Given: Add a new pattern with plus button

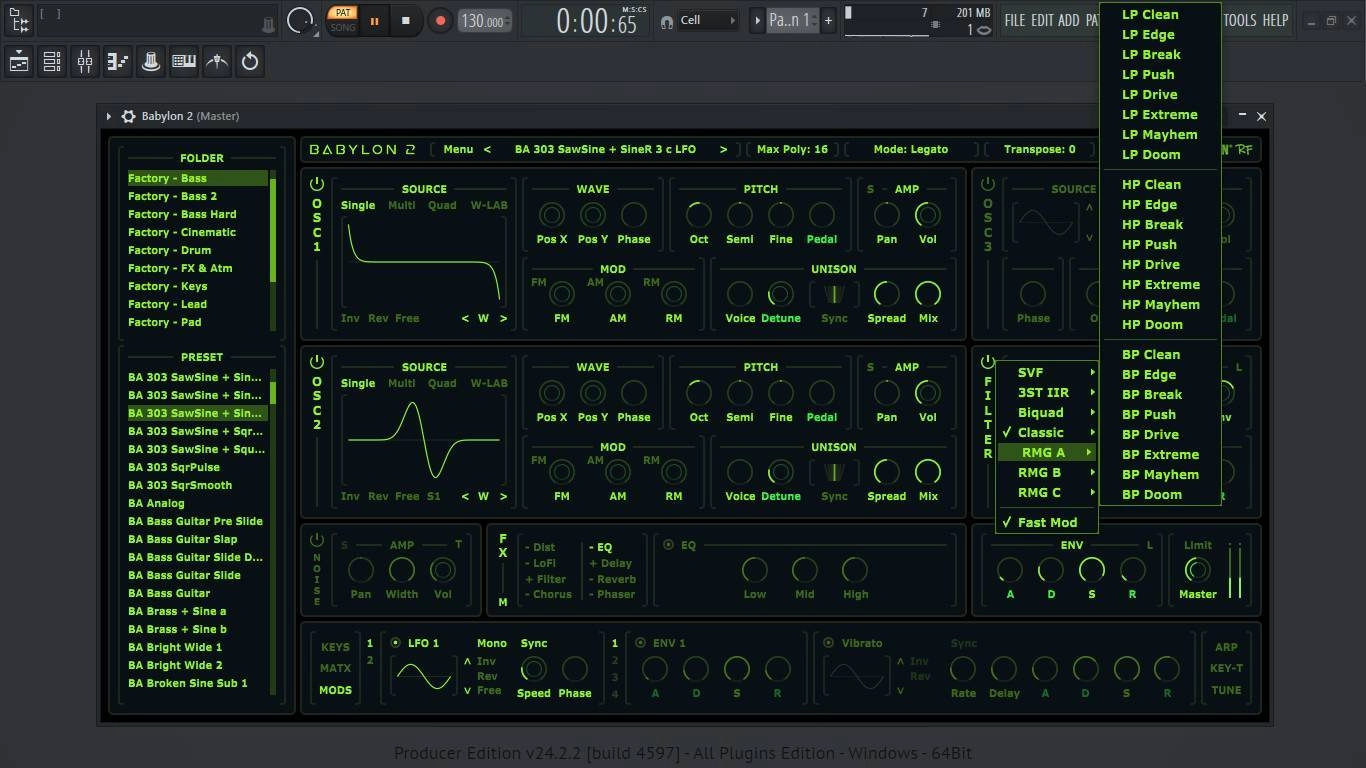Looking at the screenshot, I should coord(828,20).
